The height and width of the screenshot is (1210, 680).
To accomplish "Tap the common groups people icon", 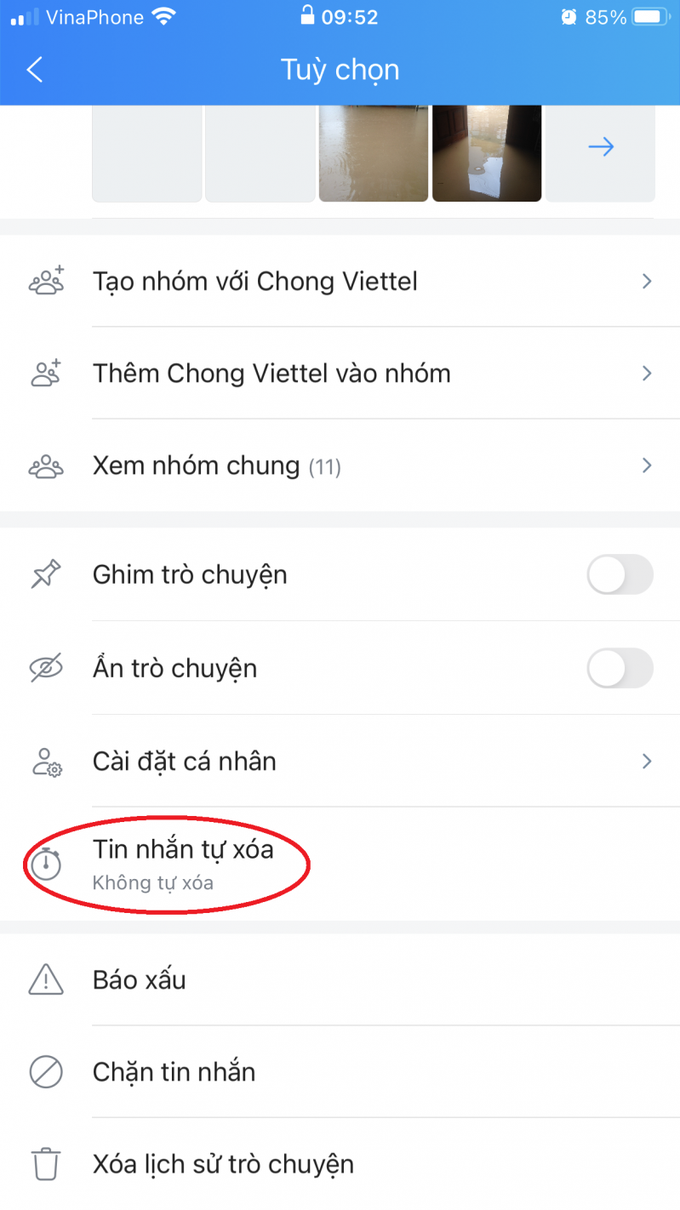I will pos(46,465).
